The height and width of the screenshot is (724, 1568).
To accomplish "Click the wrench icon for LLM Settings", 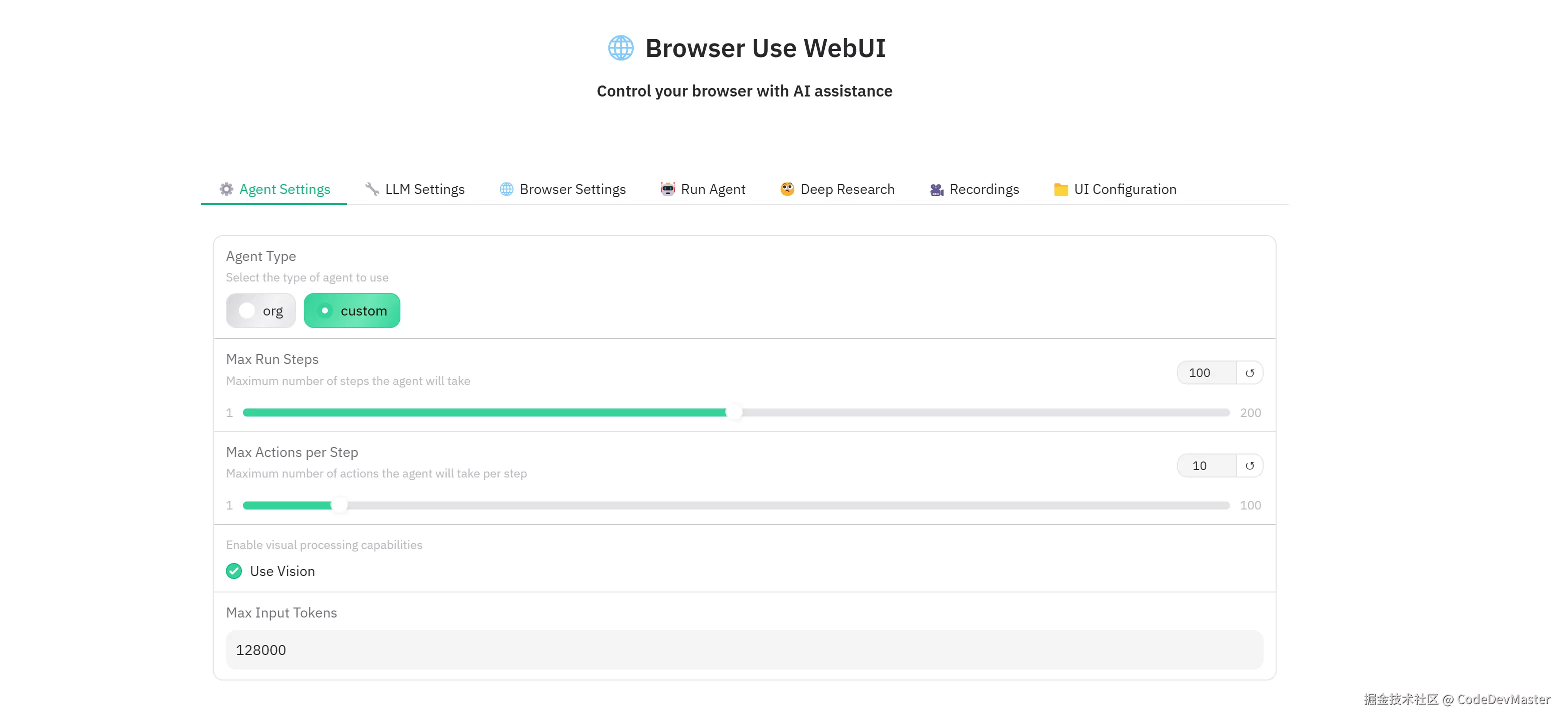I will point(372,189).
